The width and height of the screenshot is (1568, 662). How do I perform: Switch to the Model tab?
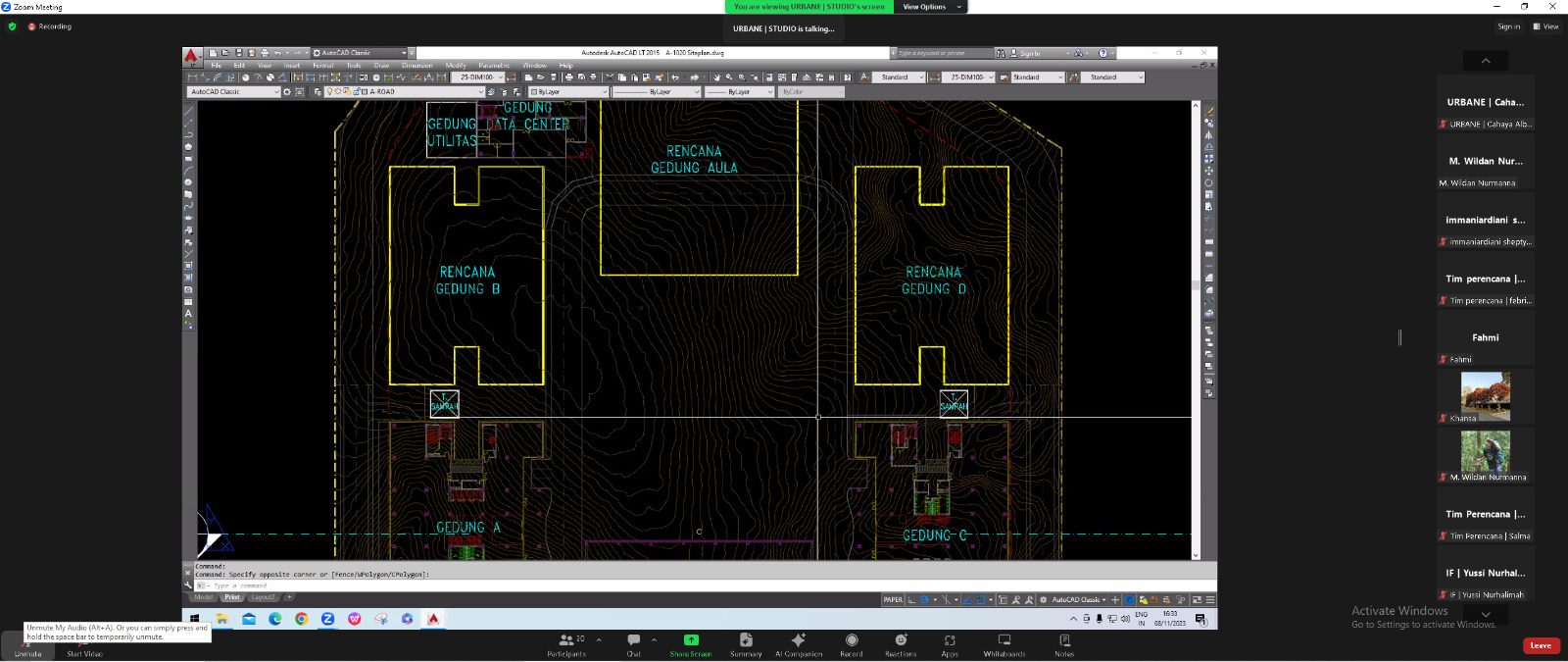[203, 597]
